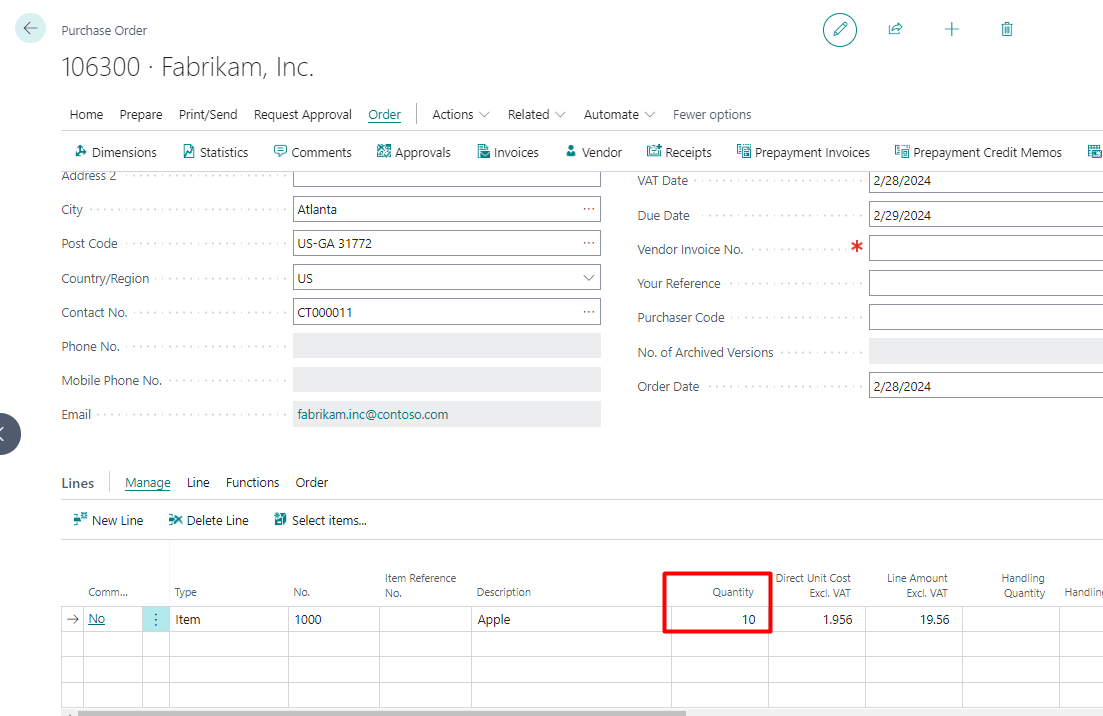1103x716 pixels.
Task: Open the Automate dropdown menu
Action: coord(619,115)
